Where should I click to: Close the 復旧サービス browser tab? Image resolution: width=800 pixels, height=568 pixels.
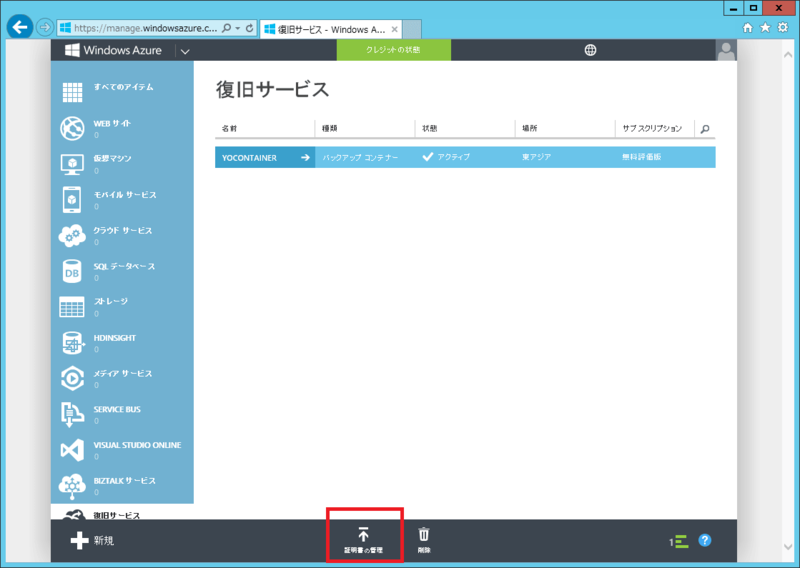(x=394, y=30)
